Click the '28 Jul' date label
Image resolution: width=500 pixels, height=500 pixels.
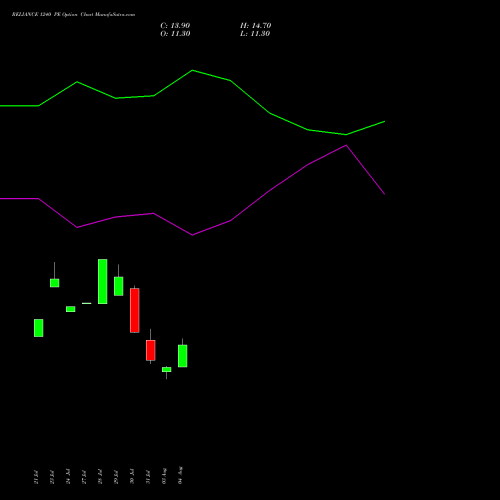pos(100,477)
